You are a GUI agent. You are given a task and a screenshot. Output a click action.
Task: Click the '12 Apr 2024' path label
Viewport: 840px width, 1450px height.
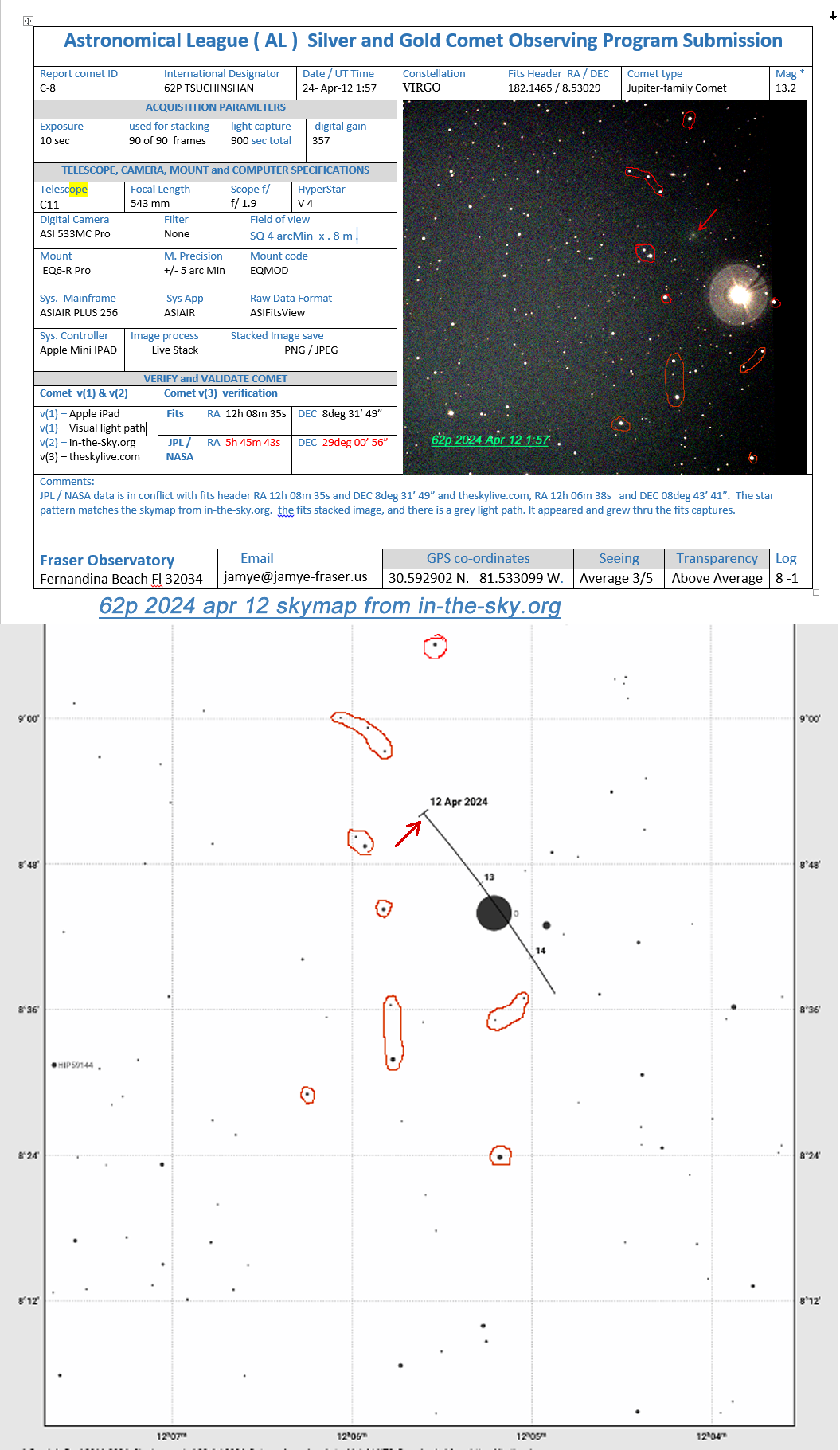click(459, 802)
